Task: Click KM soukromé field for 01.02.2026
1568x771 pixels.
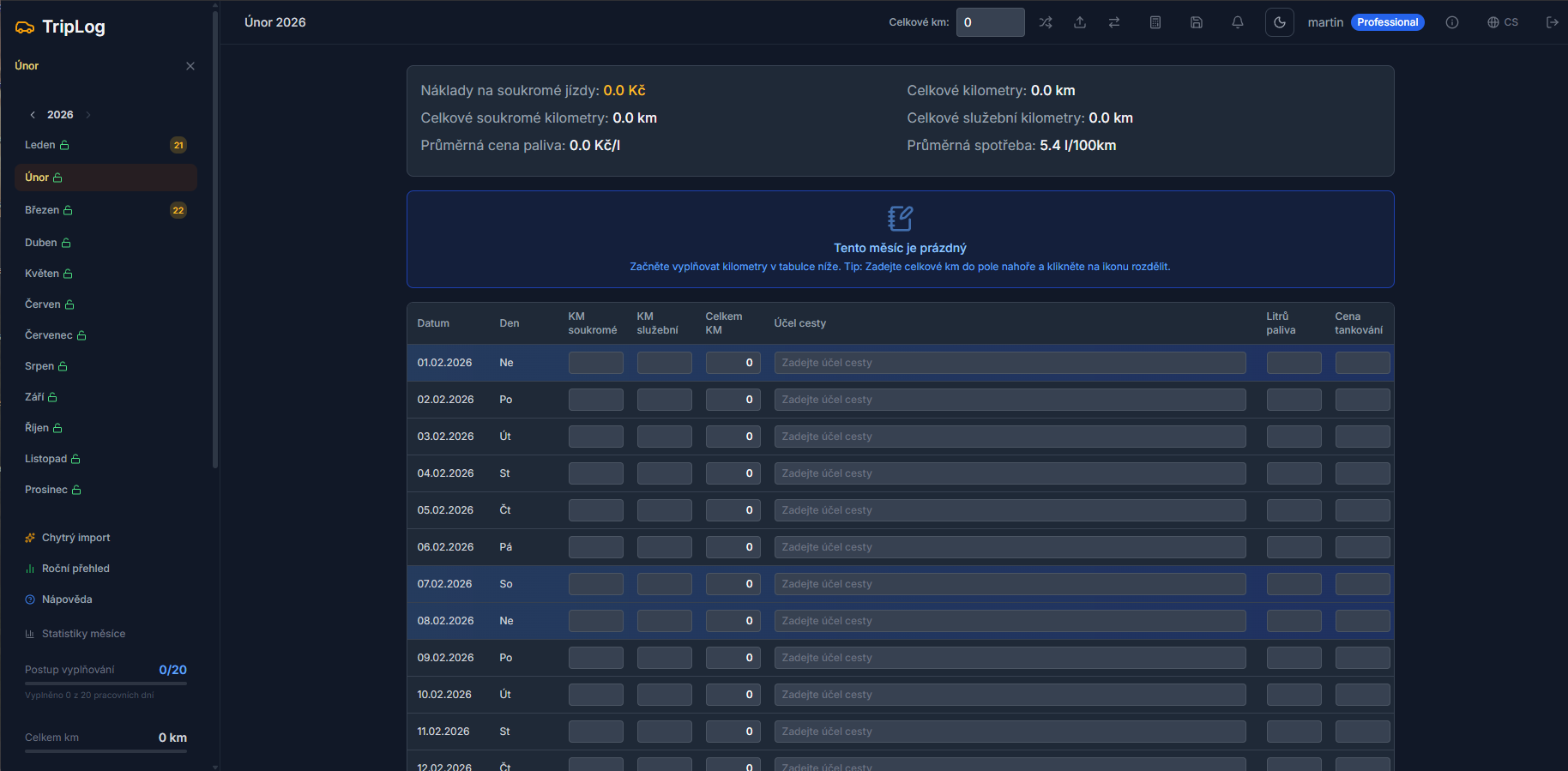Action: point(596,363)
